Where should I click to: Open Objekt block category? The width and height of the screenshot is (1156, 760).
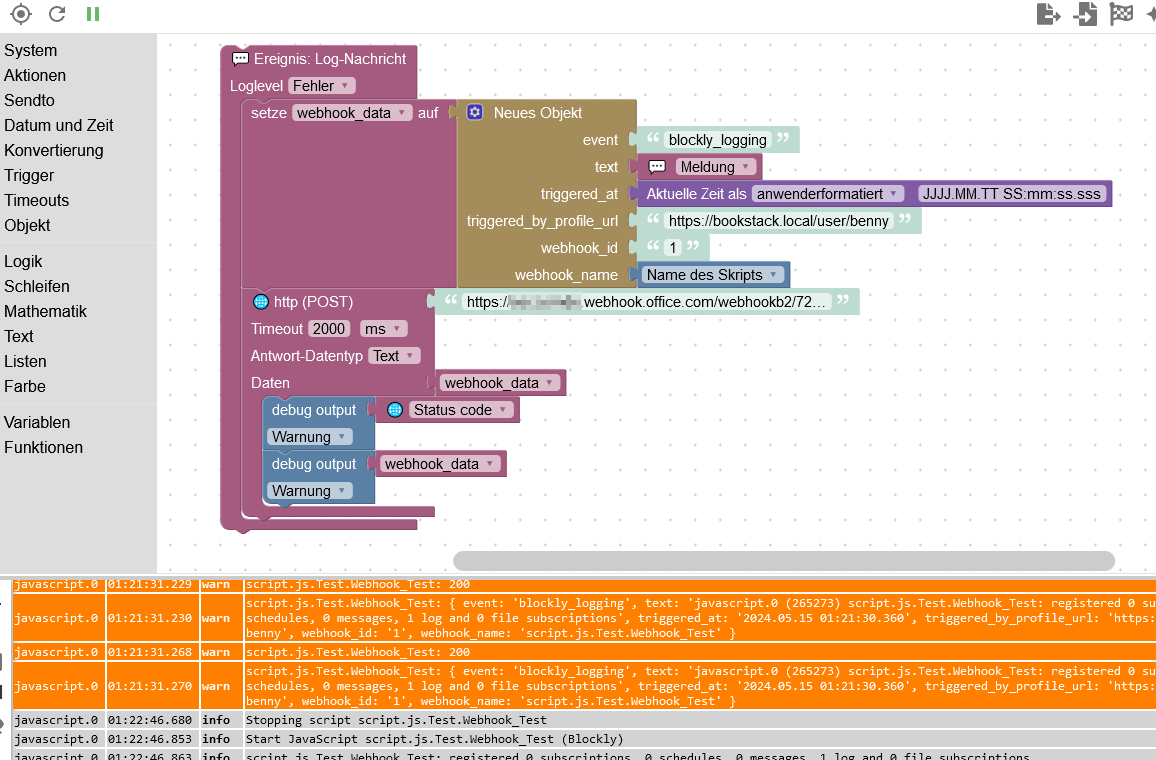point(27,226)
